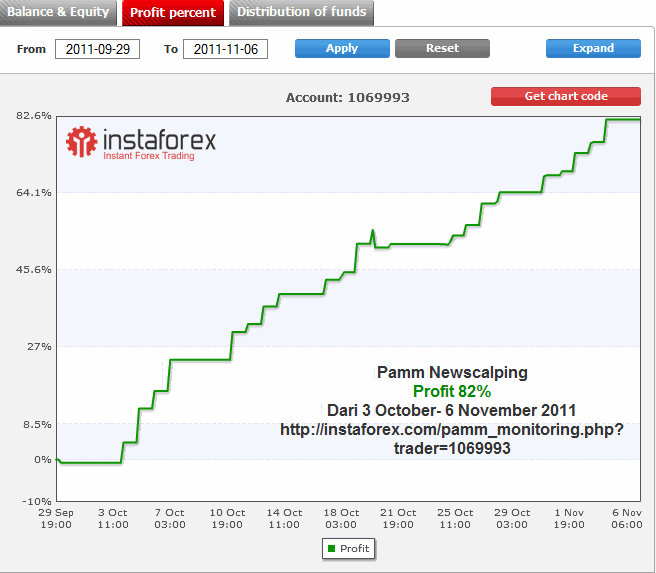Click '7 Oct 03:00' x-axis label

click(x=169, y=518)
